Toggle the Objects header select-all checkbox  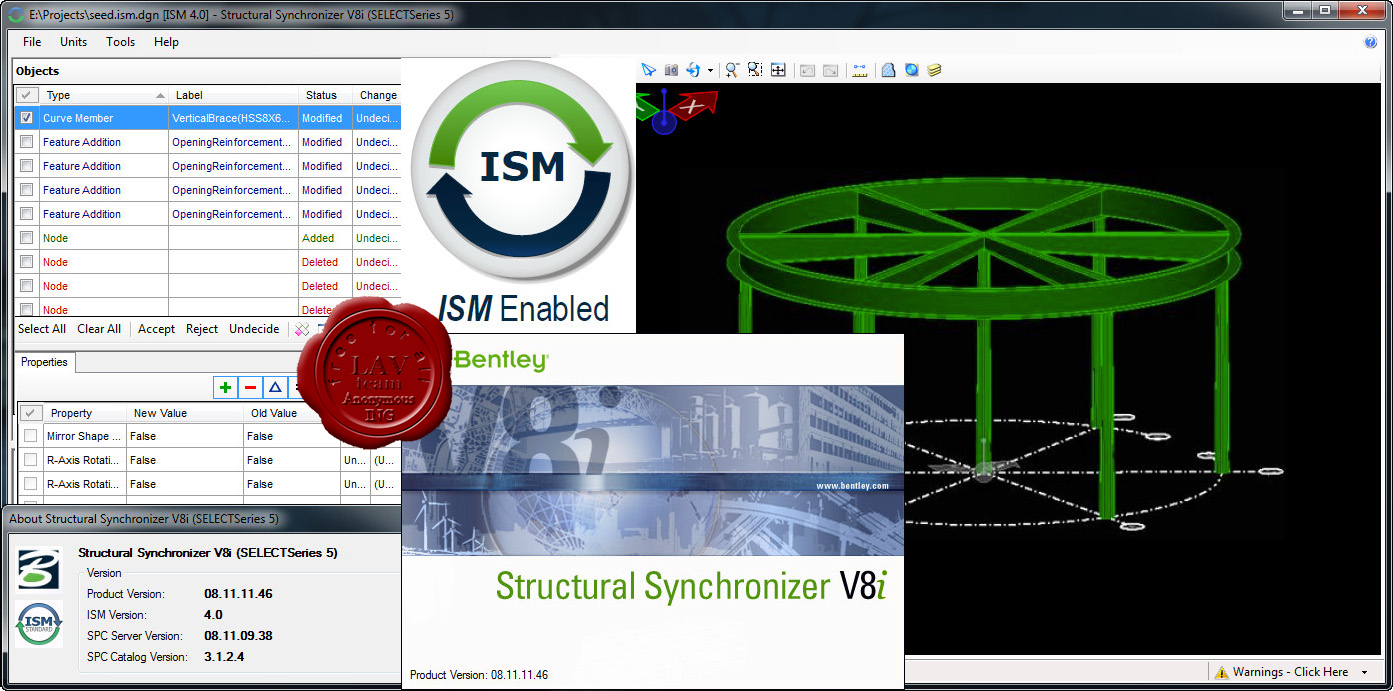coord(27,95)
